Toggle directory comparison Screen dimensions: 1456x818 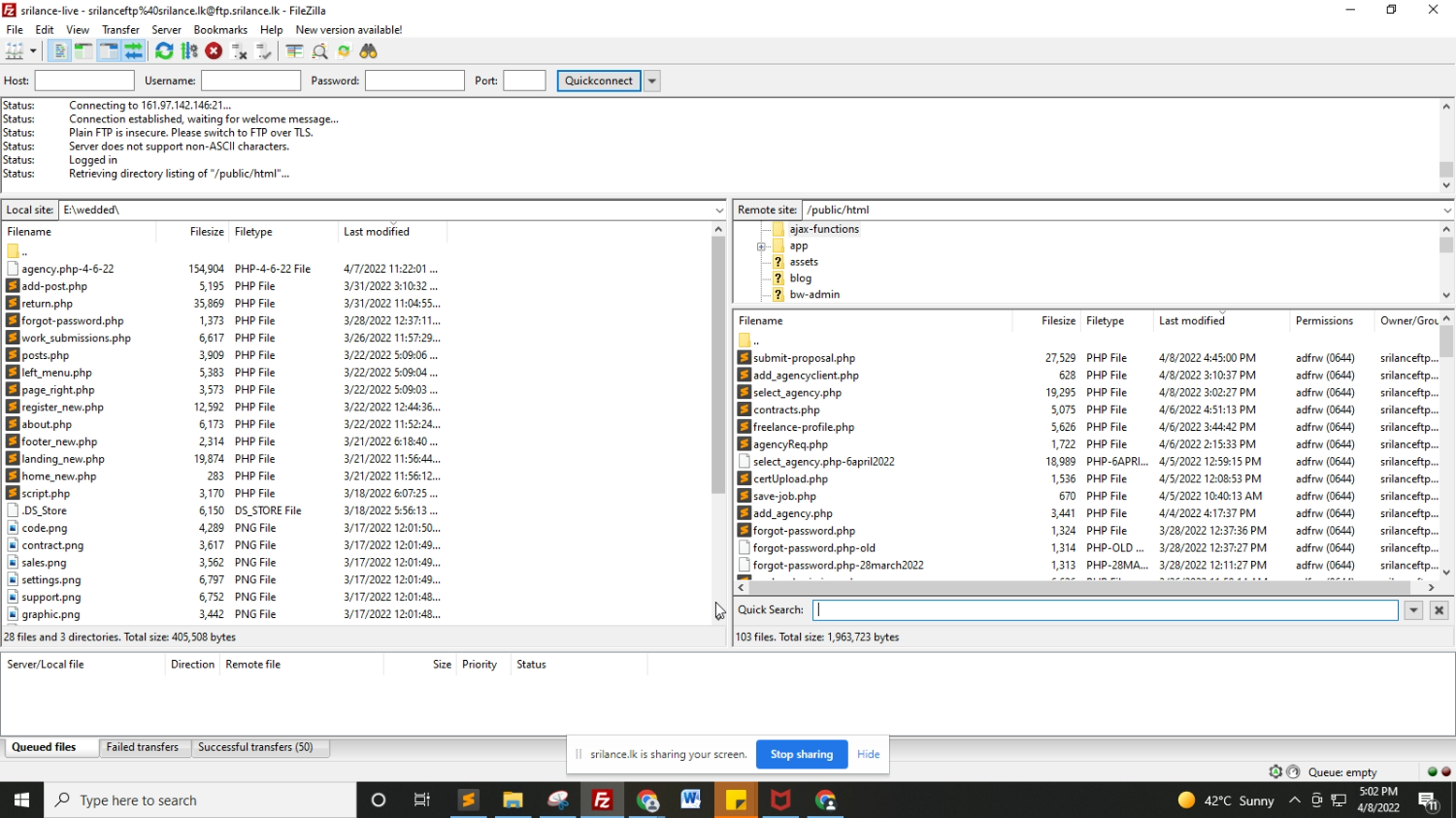click(319, 51)
